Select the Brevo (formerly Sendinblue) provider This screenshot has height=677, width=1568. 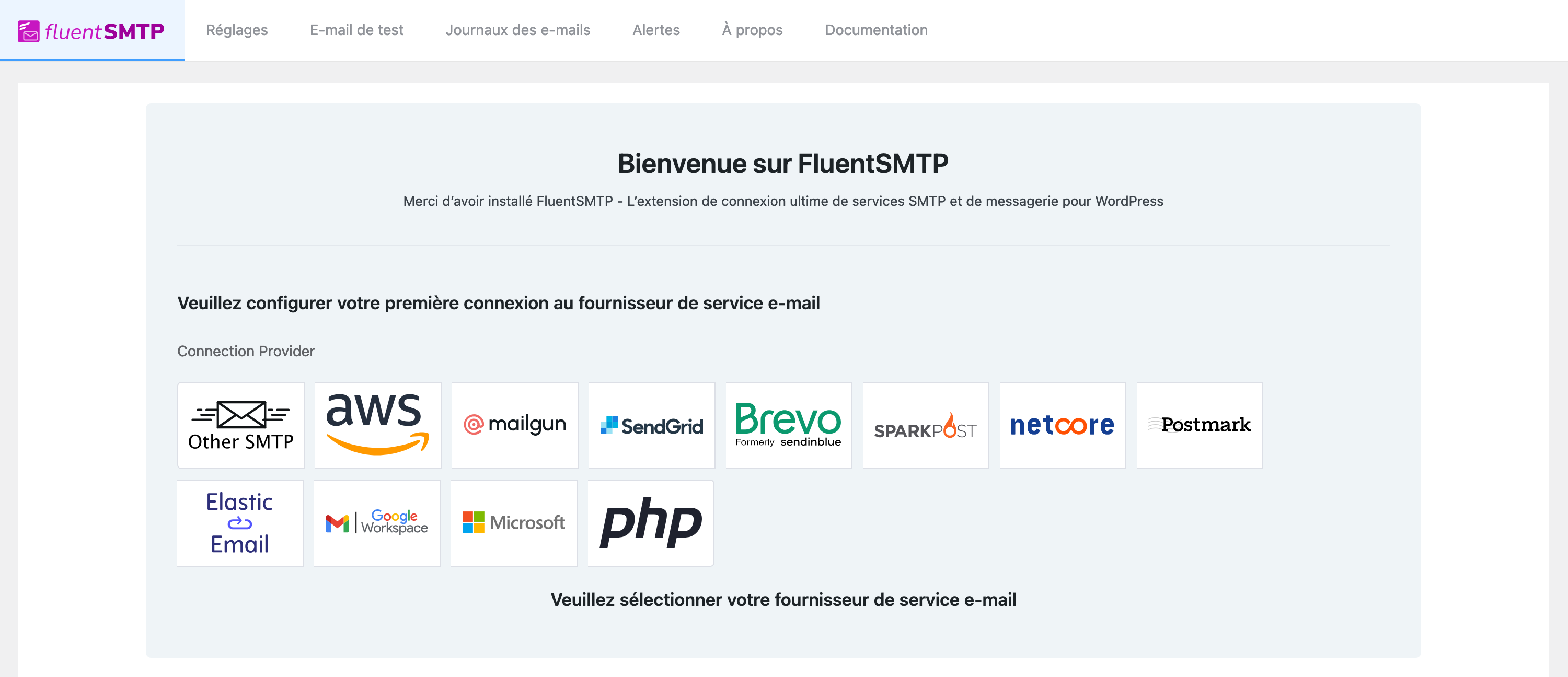(788, 425)
